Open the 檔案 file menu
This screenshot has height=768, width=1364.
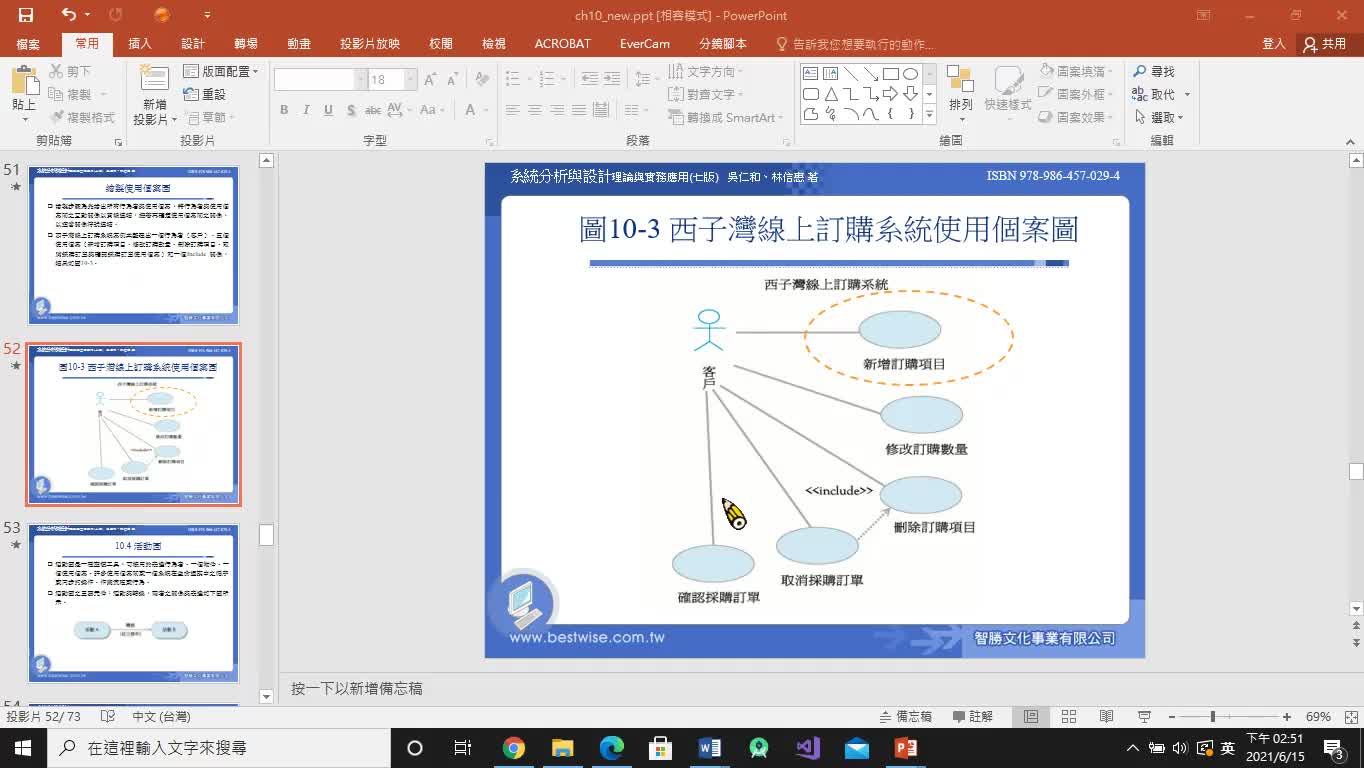(x=28, y=44)
